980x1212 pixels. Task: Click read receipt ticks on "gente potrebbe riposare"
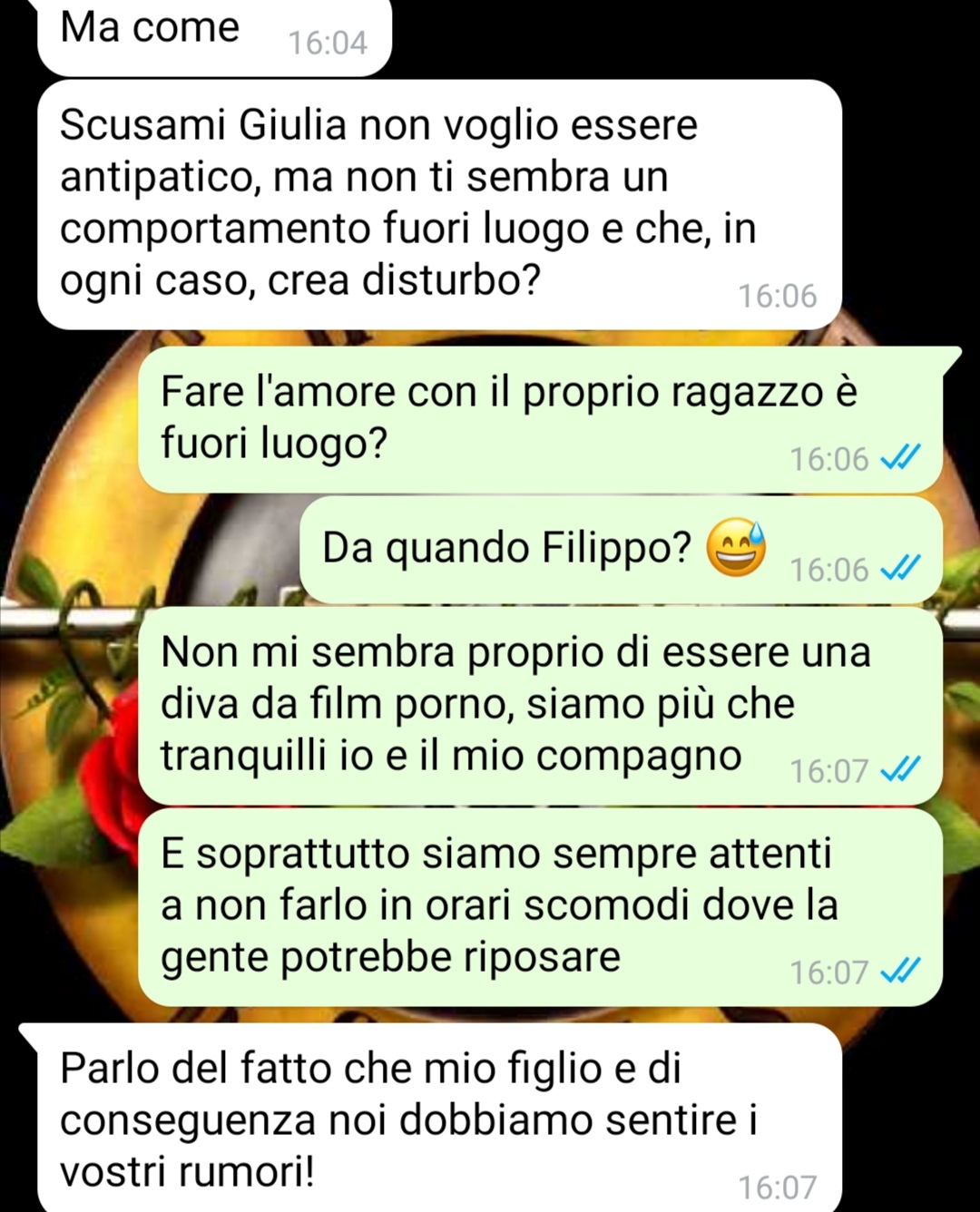pos(901,972)
